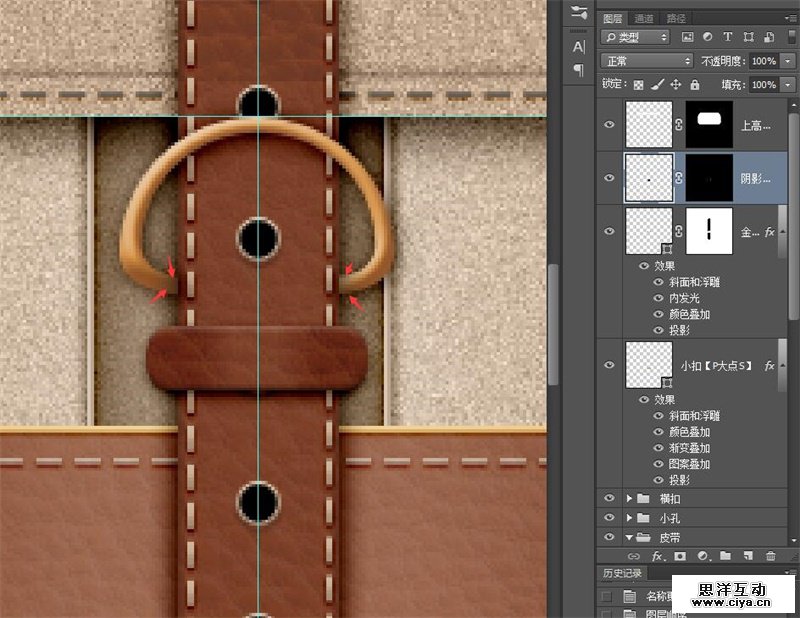Image resolution: width=800 pixels, height=618 pixels.
Task: Open the 不透明度 opacity slider arrow
Action: coord(788,62)
